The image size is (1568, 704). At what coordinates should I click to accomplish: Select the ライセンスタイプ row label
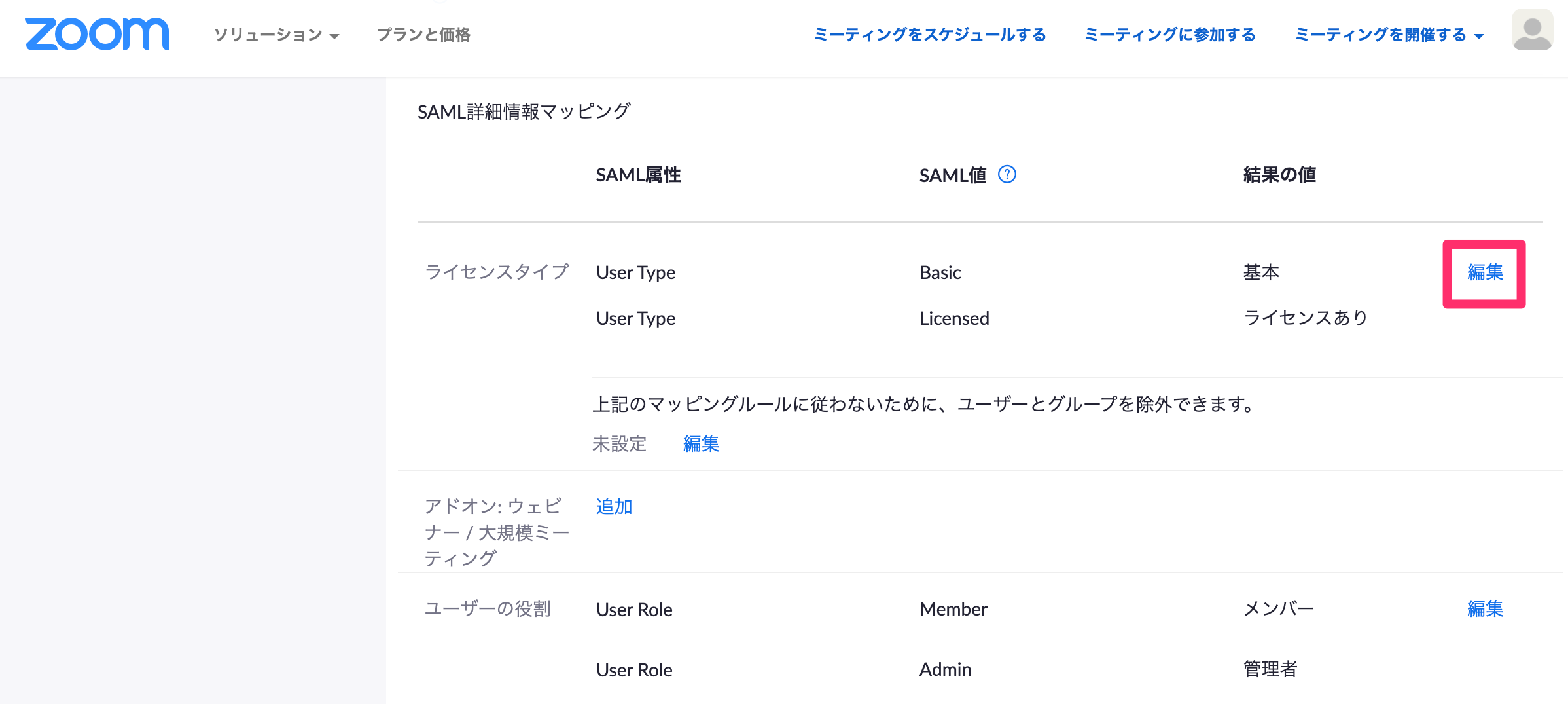(497, 271)
